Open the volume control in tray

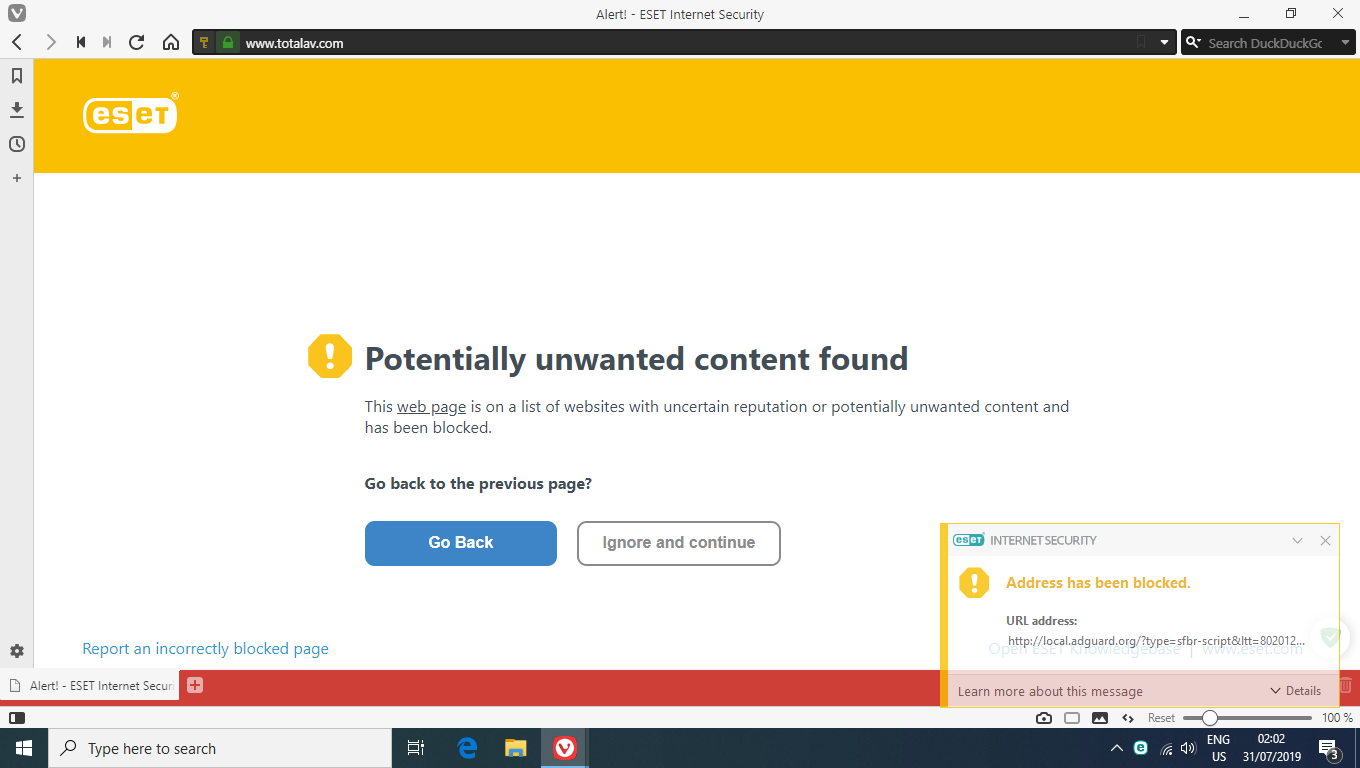pos(1189,748)
